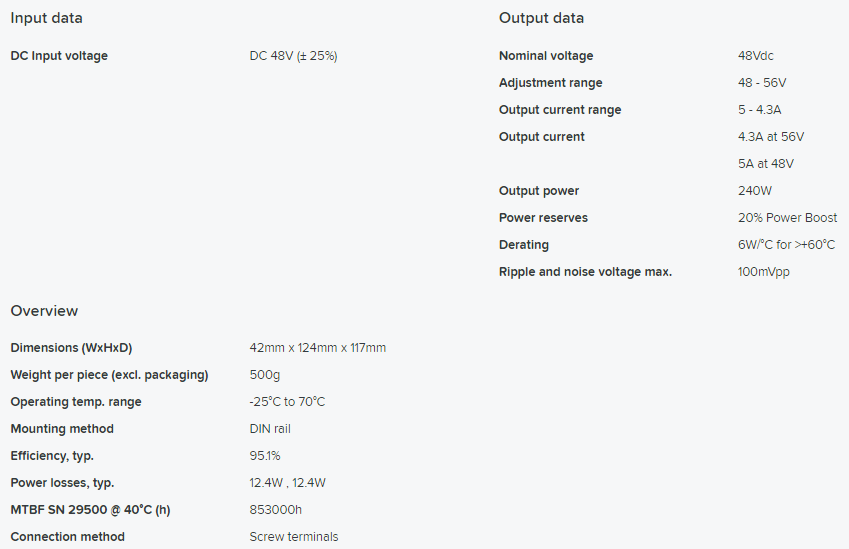Click the -25°C to 70°C value
The image size is (849, 549).
coord(287,402)
